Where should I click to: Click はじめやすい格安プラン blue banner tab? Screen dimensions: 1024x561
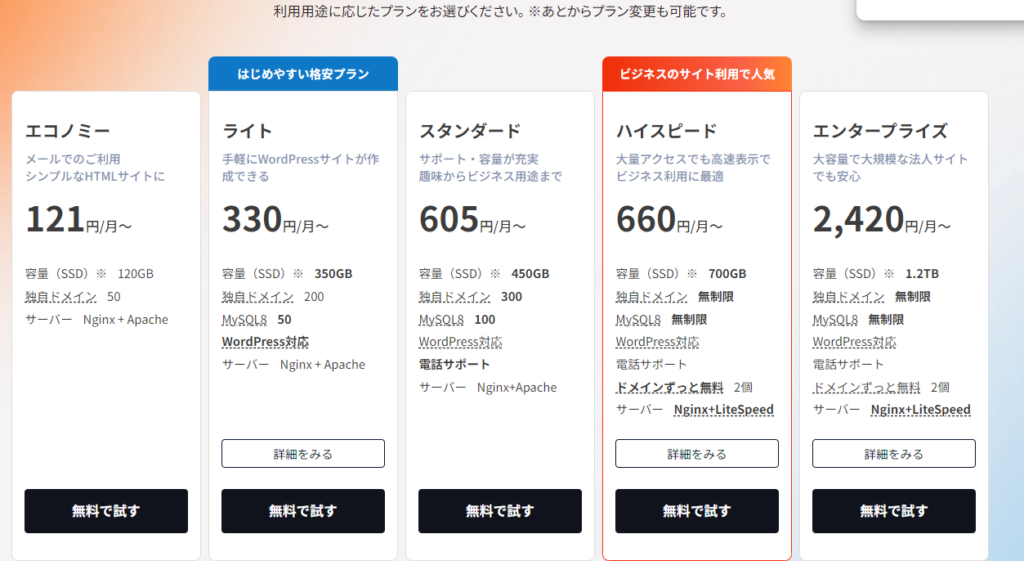click(x=303, y=74)
